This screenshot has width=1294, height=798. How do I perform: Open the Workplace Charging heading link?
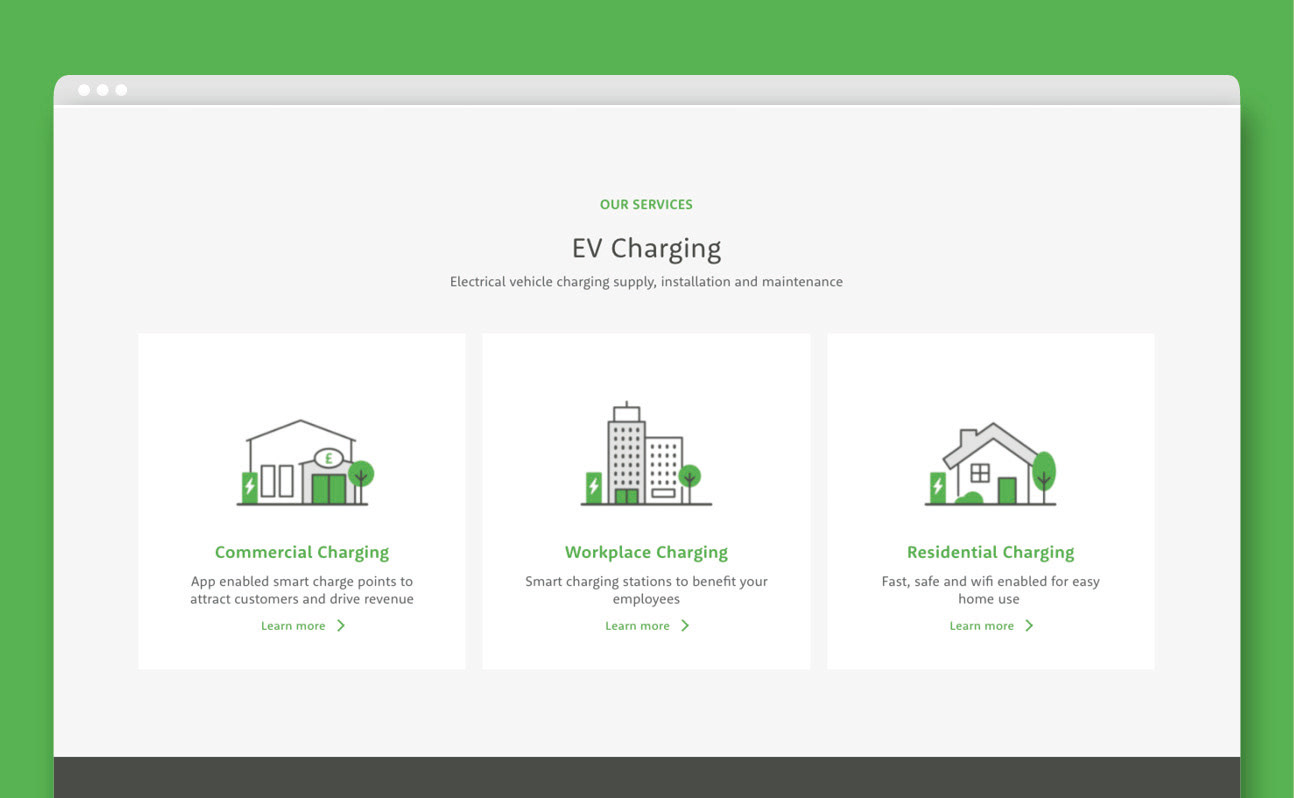pyautogui.click(x=646, y=552)
